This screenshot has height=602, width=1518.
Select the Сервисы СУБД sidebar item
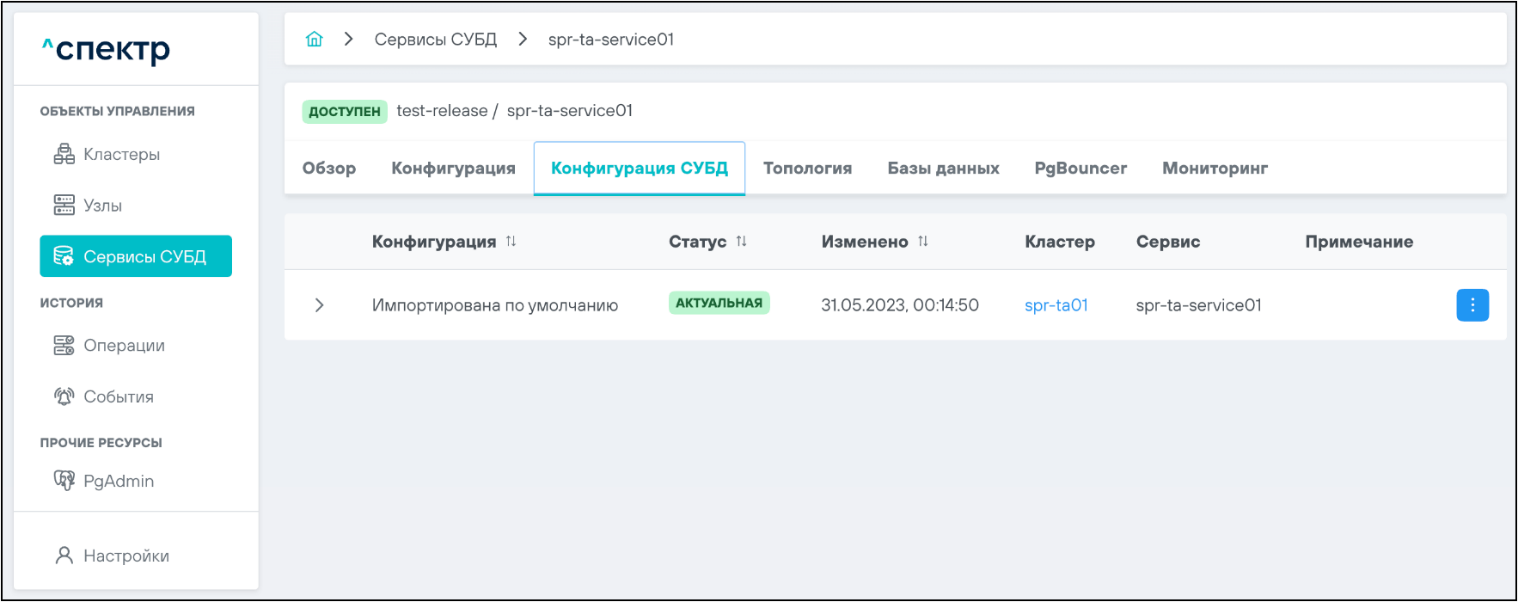pos(136,257)
